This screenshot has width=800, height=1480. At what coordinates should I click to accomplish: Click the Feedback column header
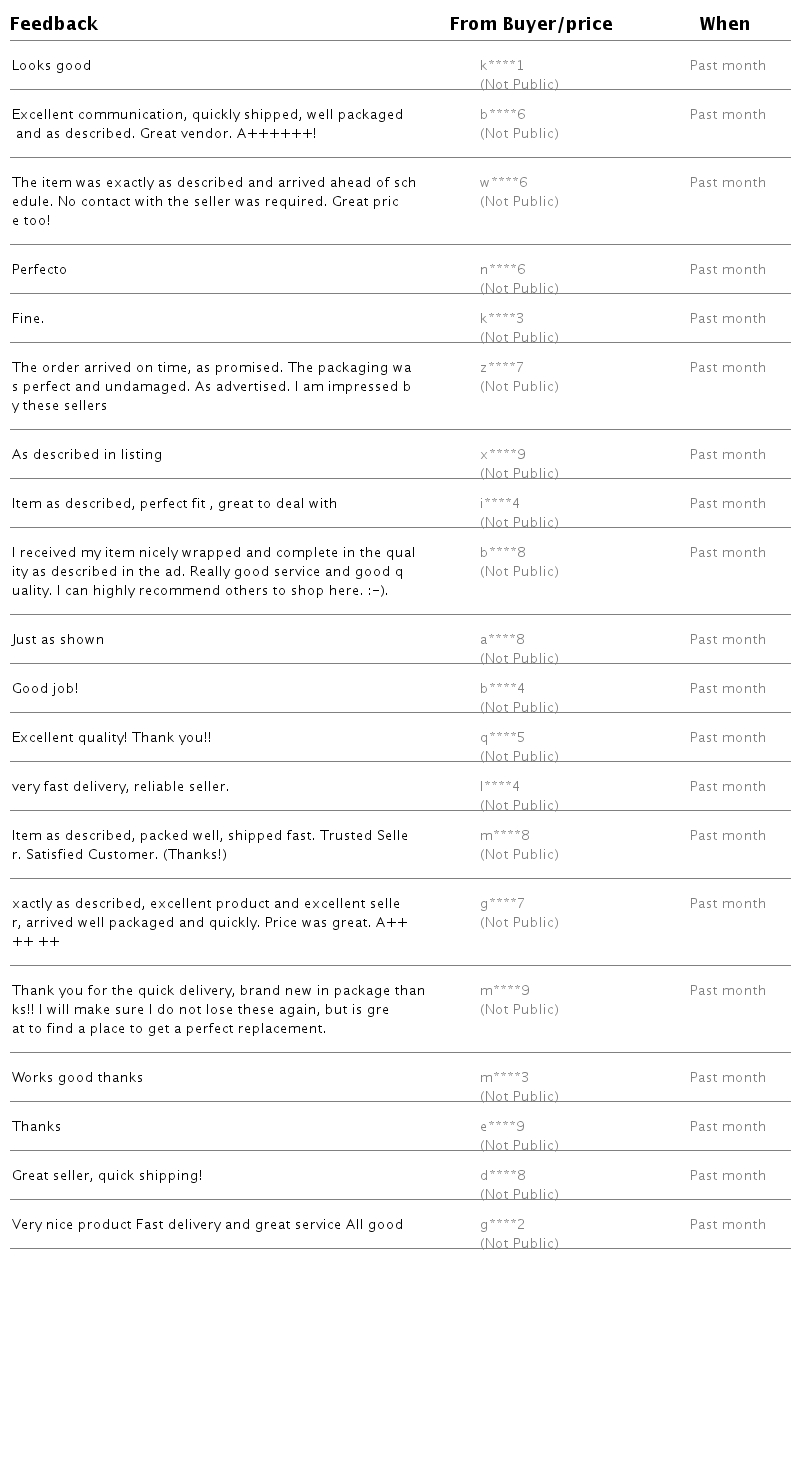coord(54,24)
